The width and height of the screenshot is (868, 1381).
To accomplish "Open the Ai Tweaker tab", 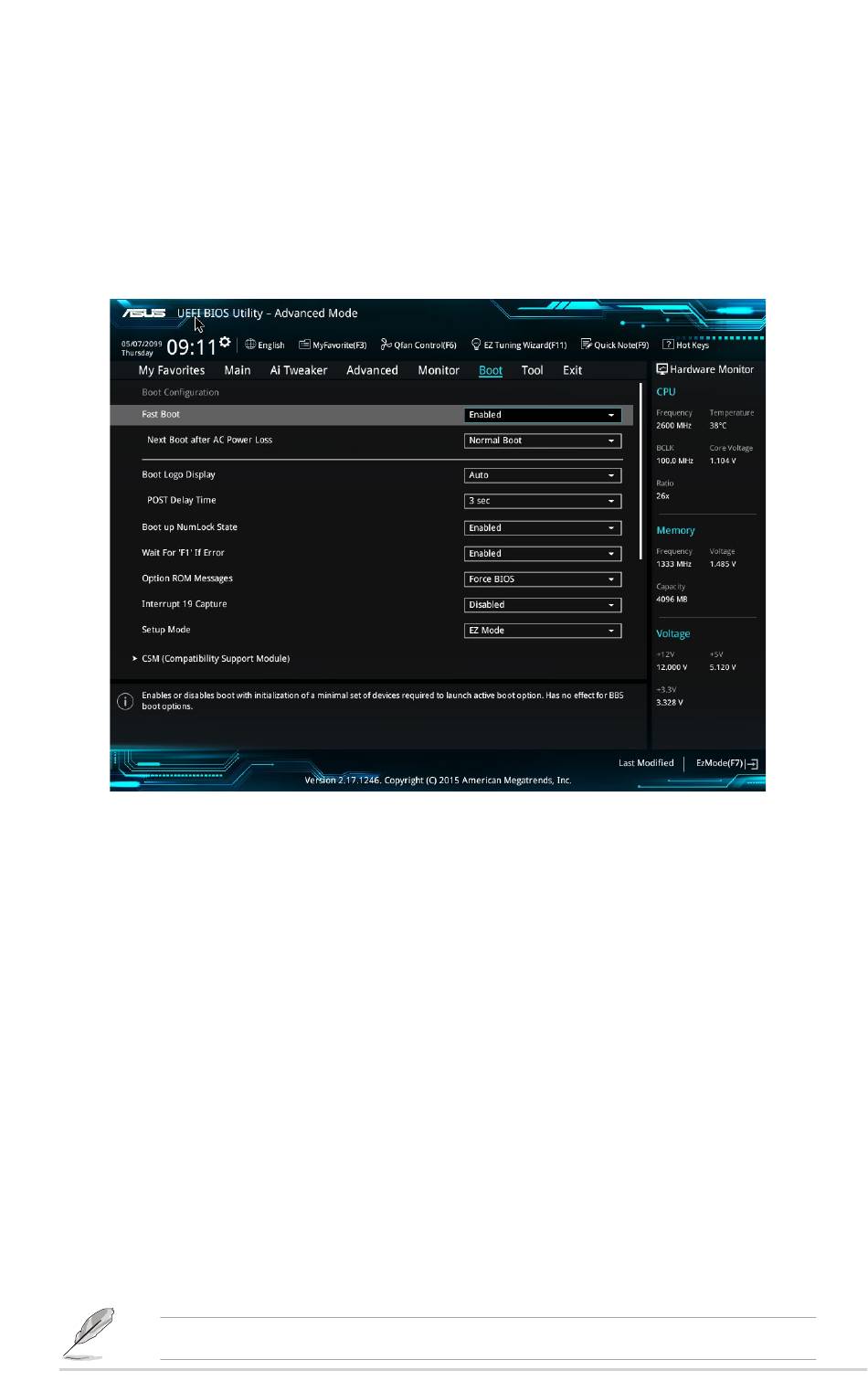I will pos(299,370).
